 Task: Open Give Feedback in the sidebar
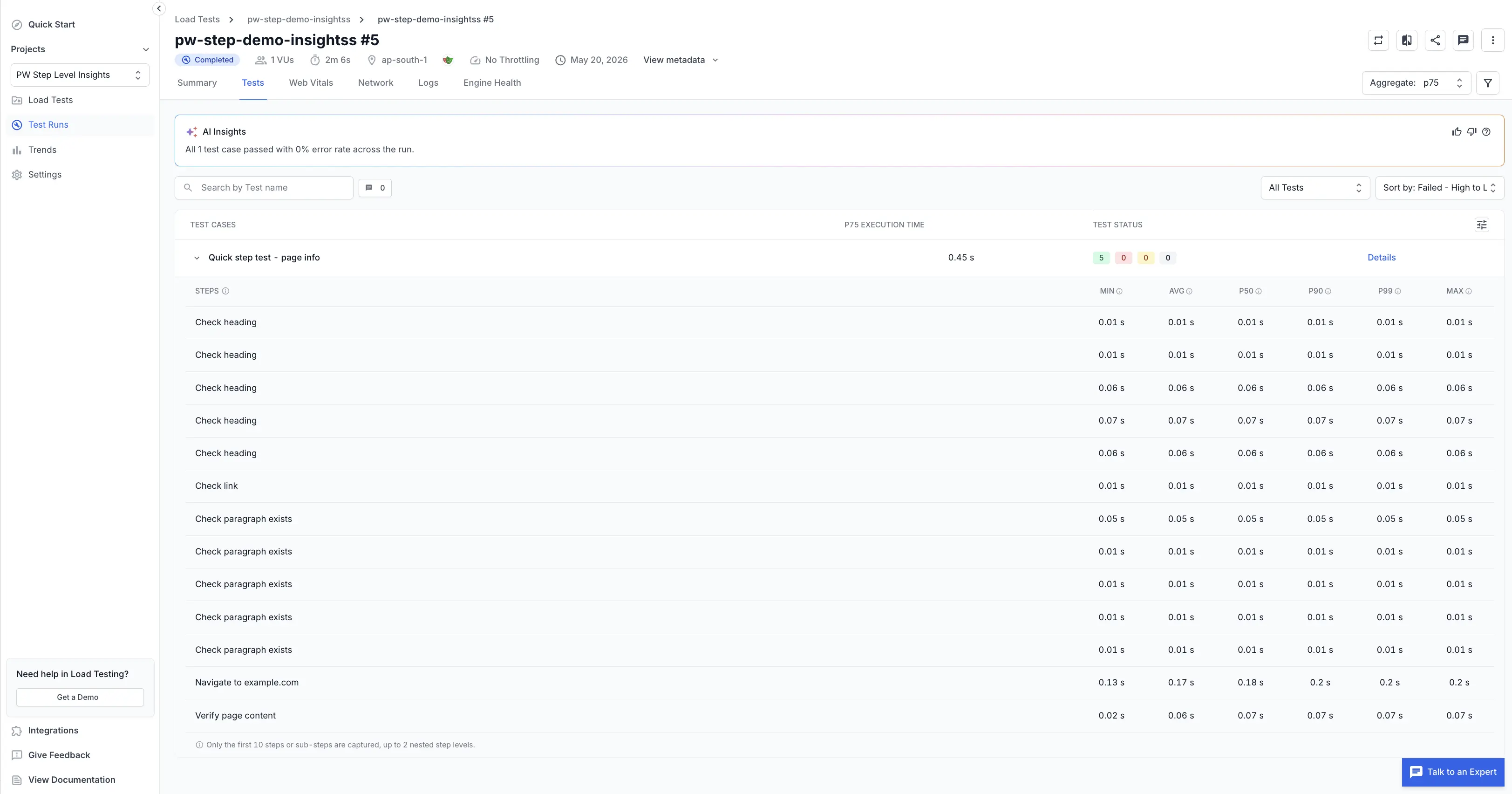click(59, 755)
